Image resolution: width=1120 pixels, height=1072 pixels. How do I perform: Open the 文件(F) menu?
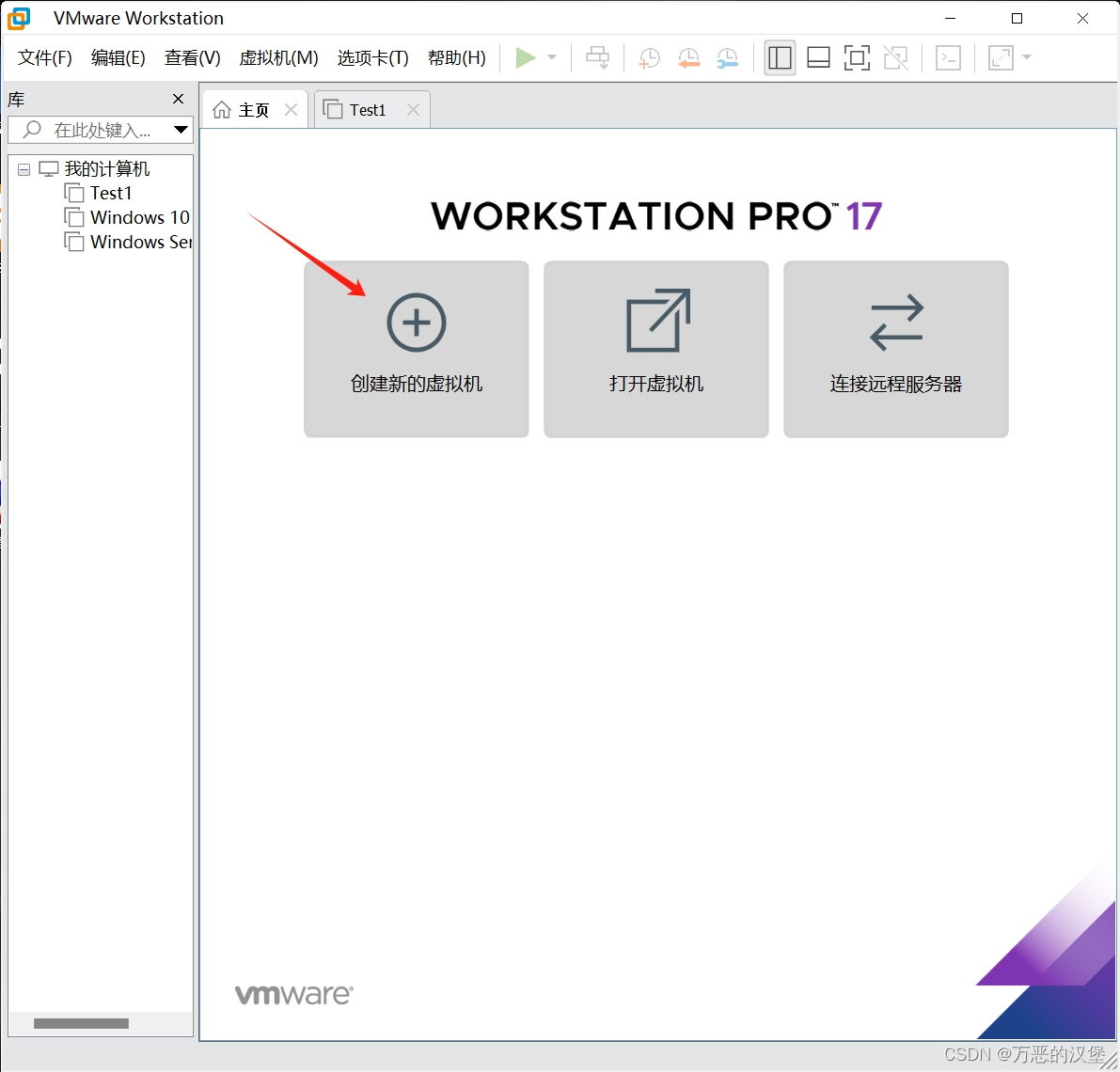click(45, 58)
